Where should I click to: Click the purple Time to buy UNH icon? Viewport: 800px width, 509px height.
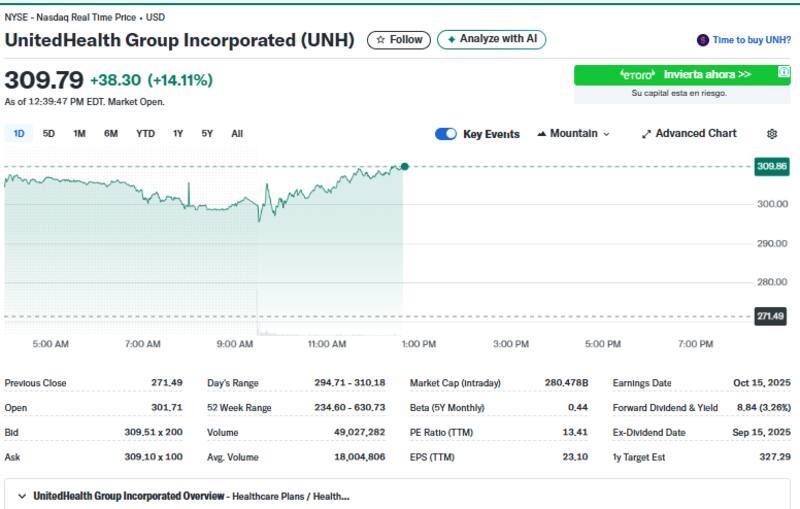pos(702,40)
